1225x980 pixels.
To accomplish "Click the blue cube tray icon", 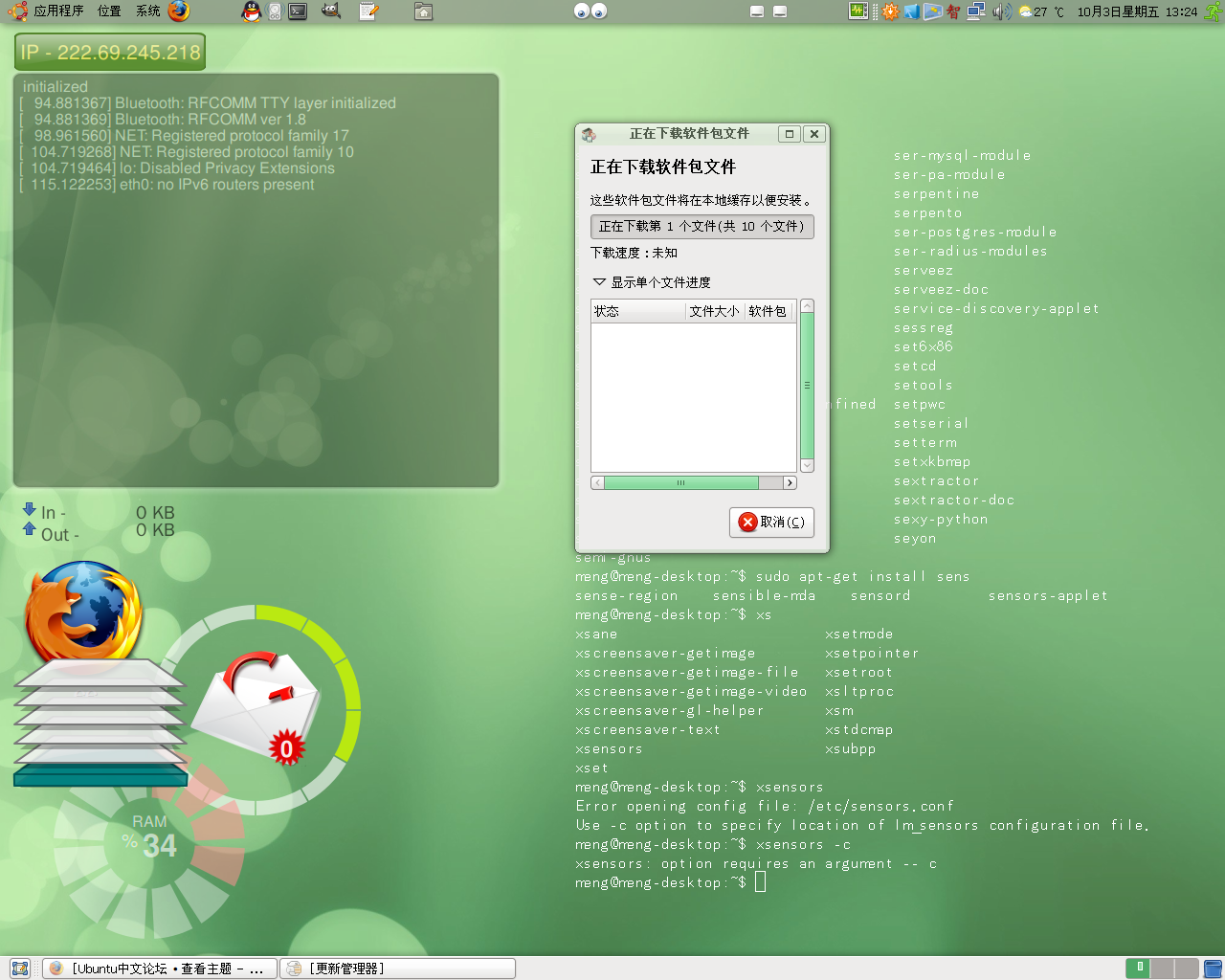I will coord(912,11).
